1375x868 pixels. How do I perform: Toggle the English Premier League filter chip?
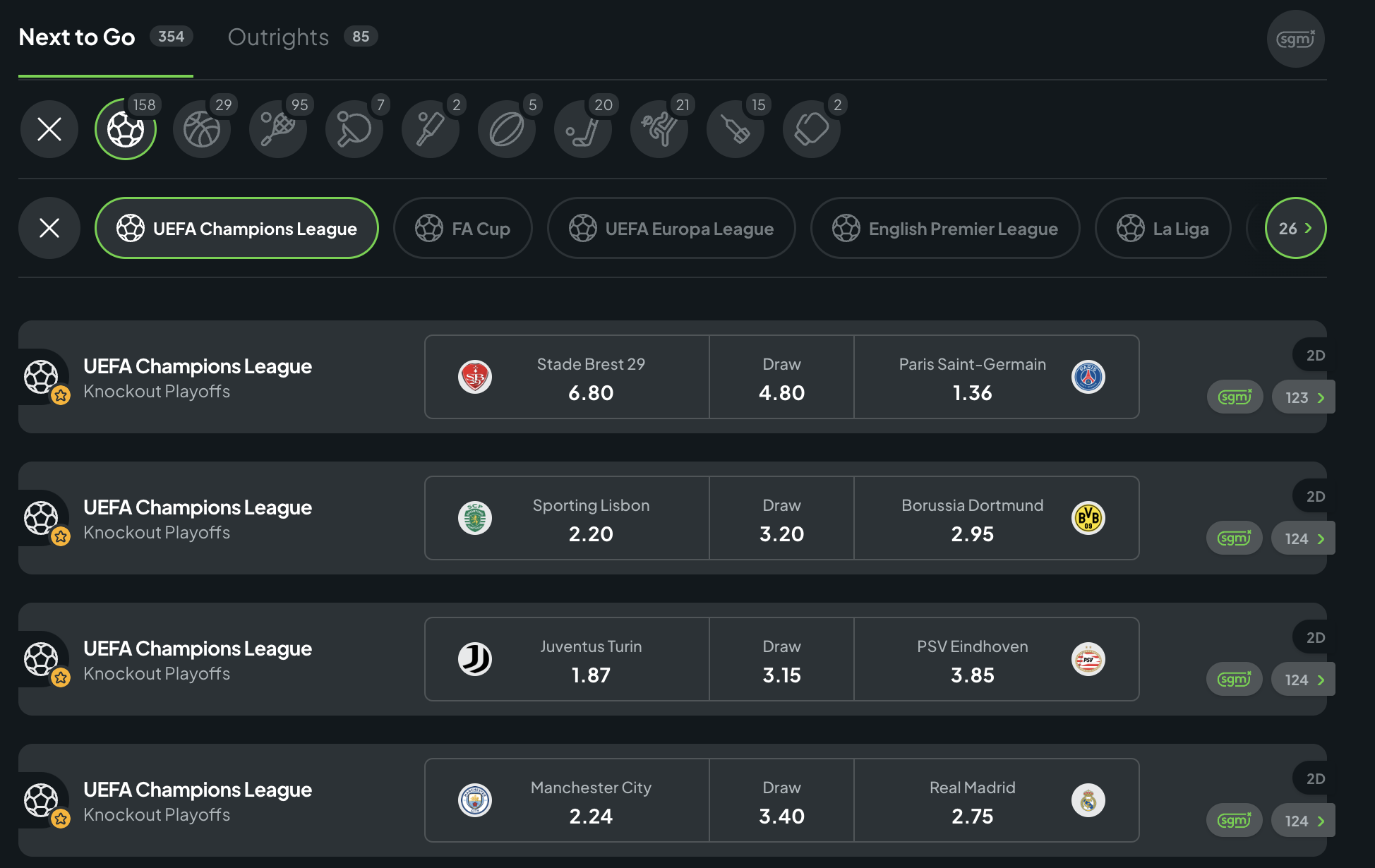pos(945,228)
